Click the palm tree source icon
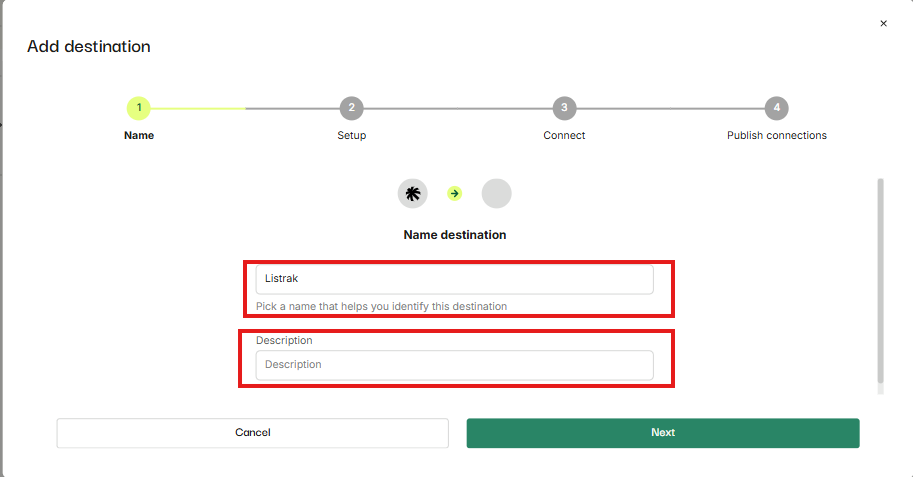 click(413, 193)
